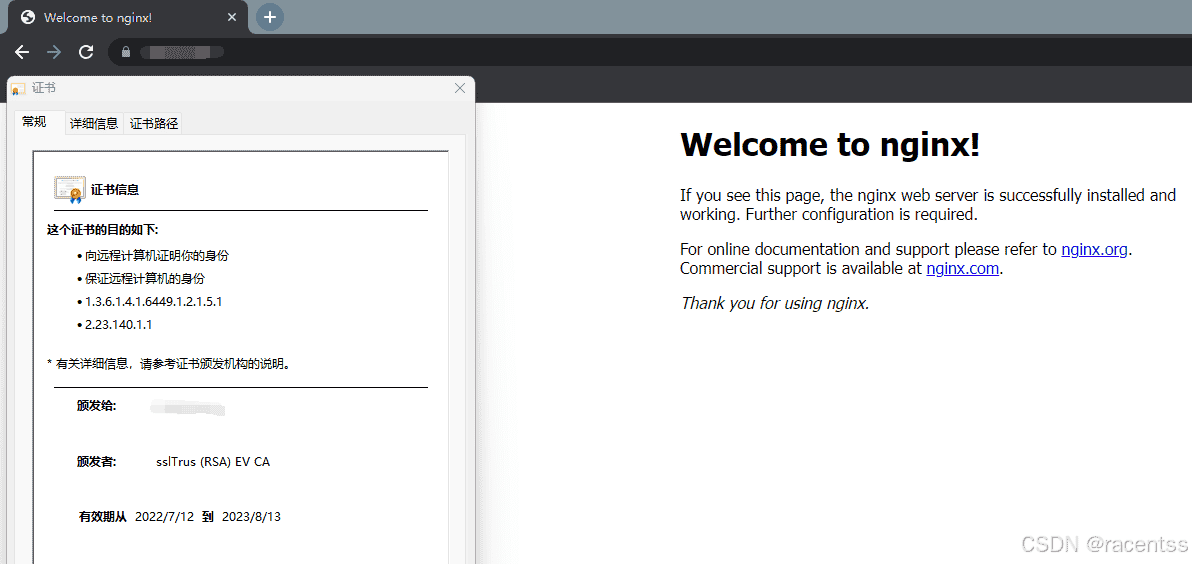Click the OID 1.3.6.1.4.1.6449.1.2.1.5.1 entry
The width and height of the screenshot is (1192, 564).
153,301
